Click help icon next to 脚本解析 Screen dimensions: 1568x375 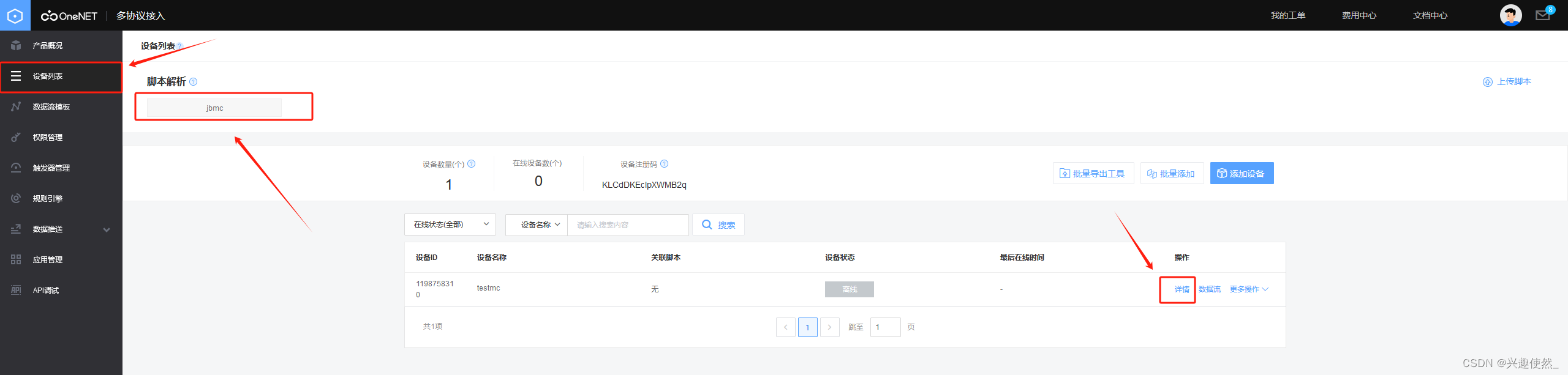coord(194,82)
